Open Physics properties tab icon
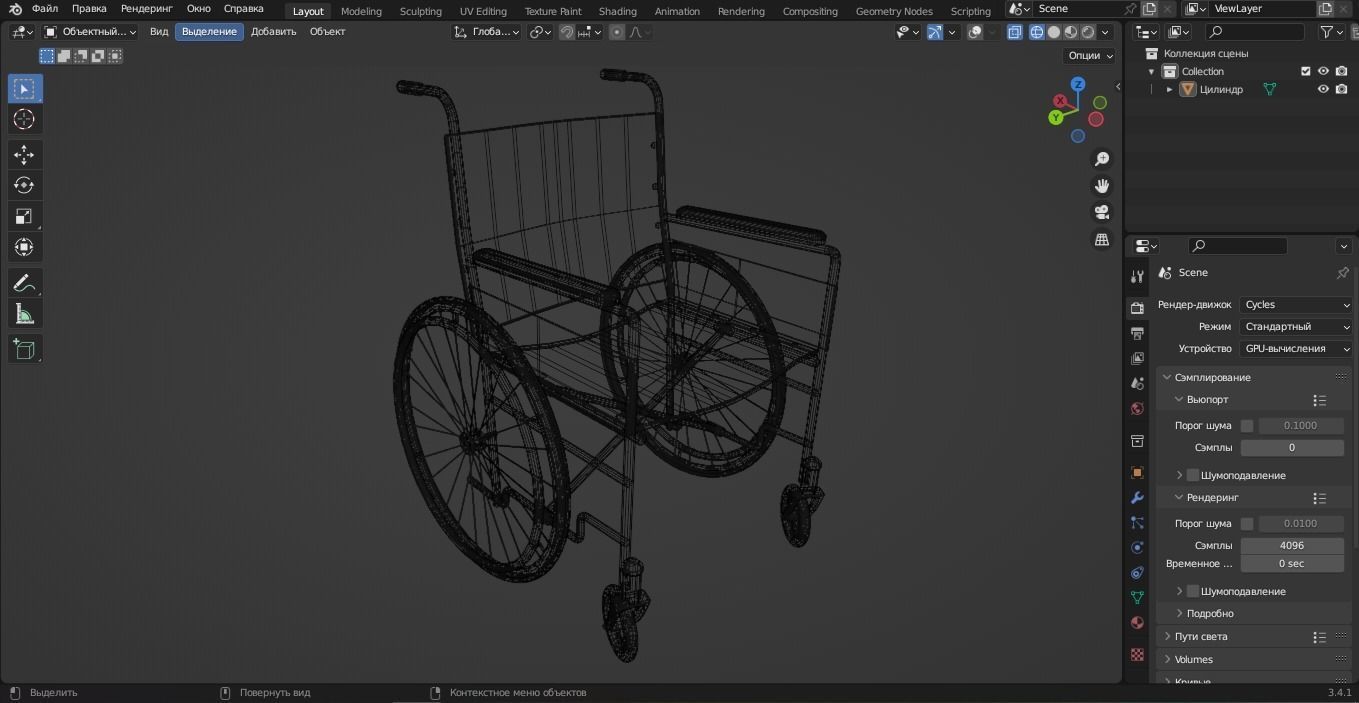Image resolution: width=1359 pixels, height=703 pixels. (1137, 548)
